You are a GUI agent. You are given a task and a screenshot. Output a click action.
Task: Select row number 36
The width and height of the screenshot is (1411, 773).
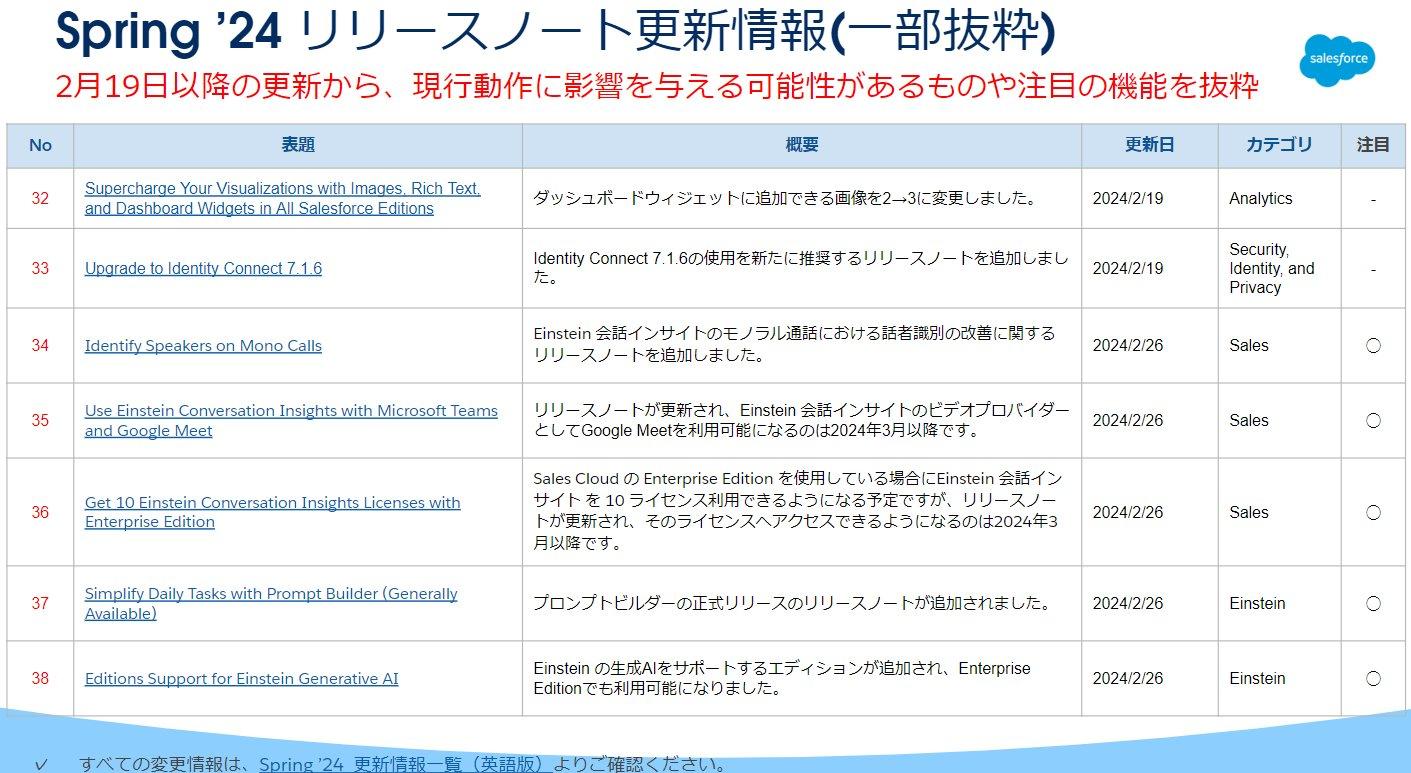tap(40, 512)
